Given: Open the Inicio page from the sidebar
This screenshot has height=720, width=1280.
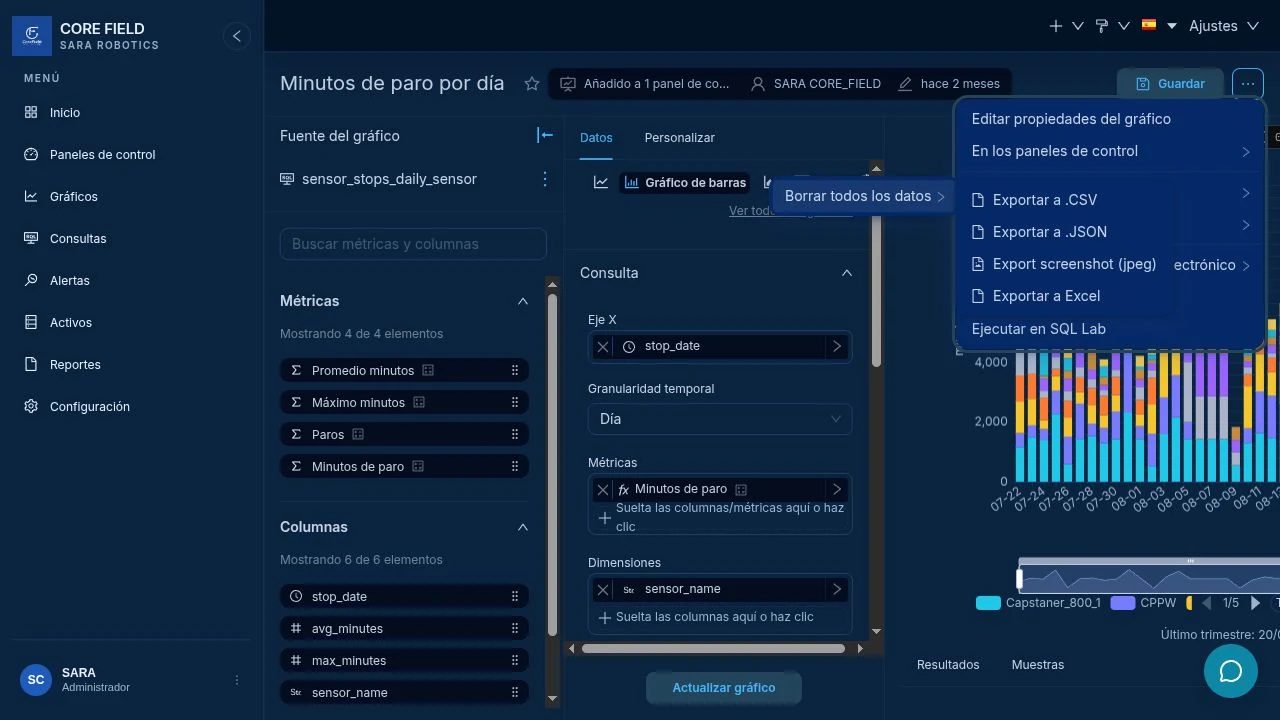Looking at the screenshot, I should 65,113.
